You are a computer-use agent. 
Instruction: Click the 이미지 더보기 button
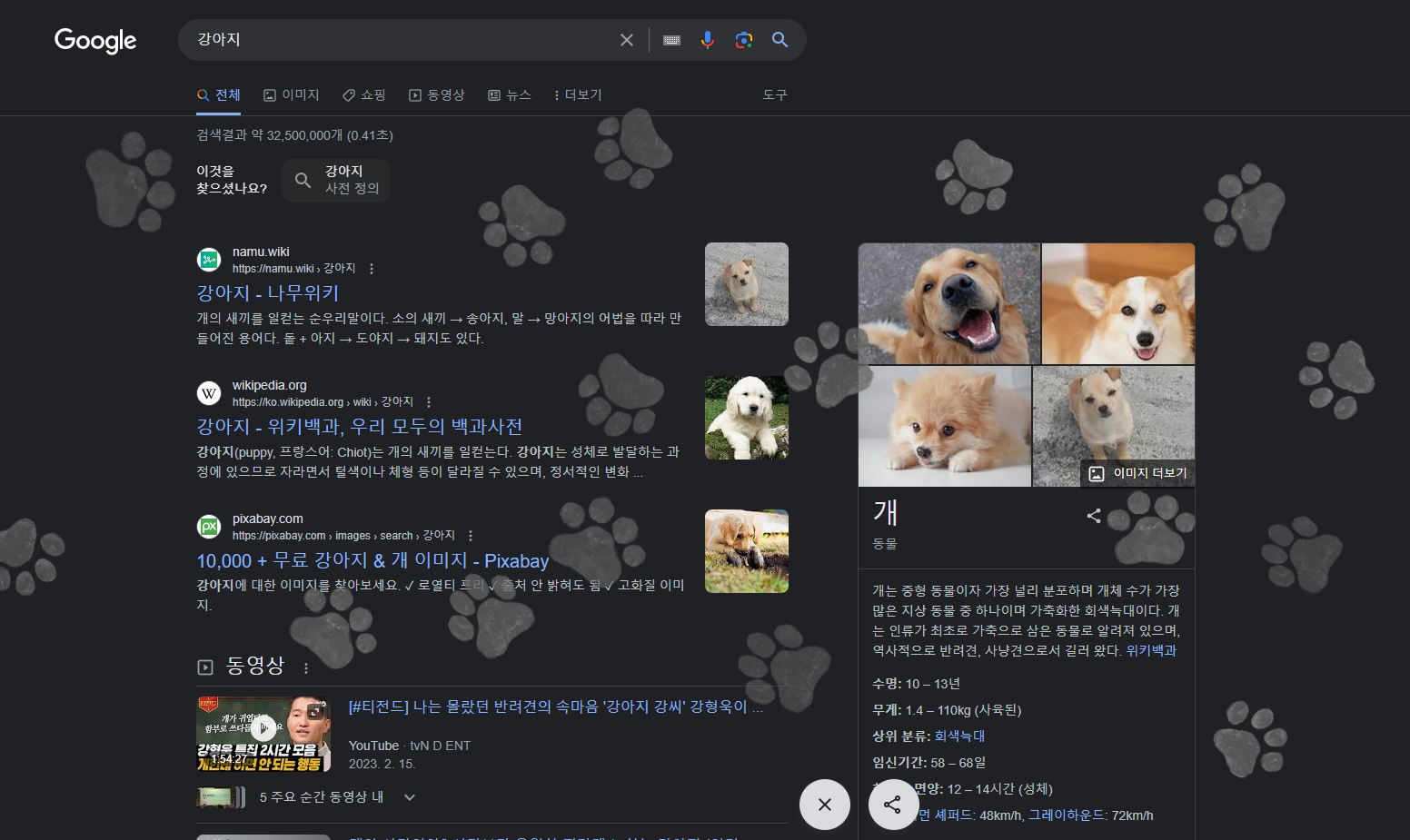tap(1137, 473)
